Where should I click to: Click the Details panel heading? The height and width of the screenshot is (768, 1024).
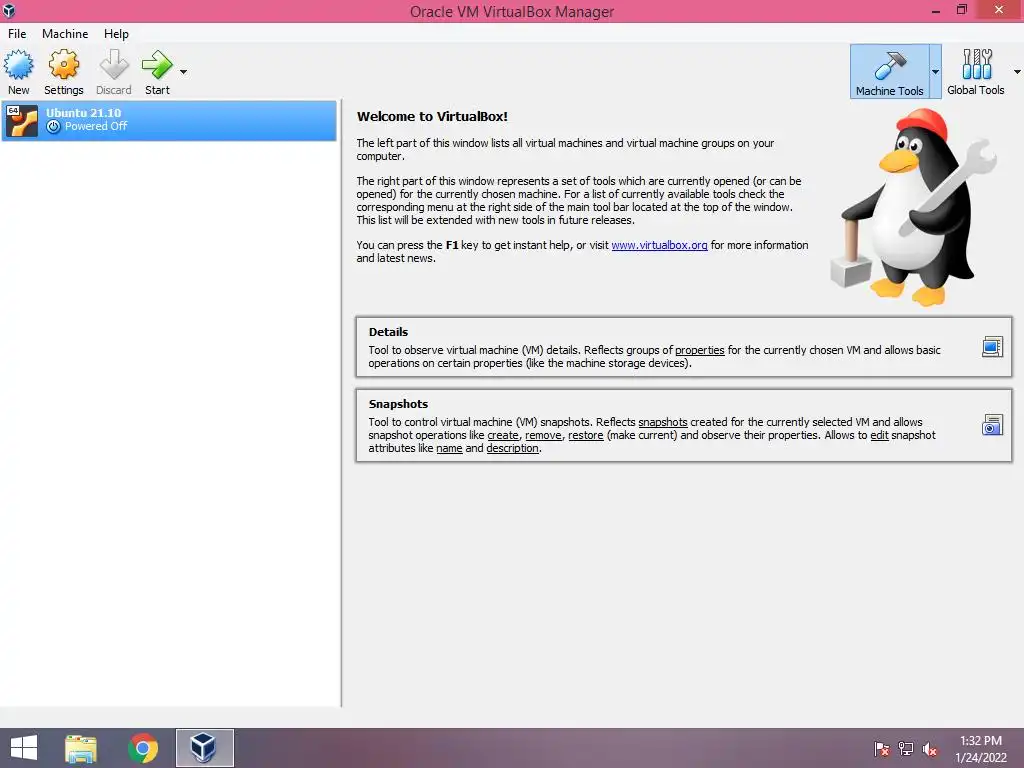388,332
